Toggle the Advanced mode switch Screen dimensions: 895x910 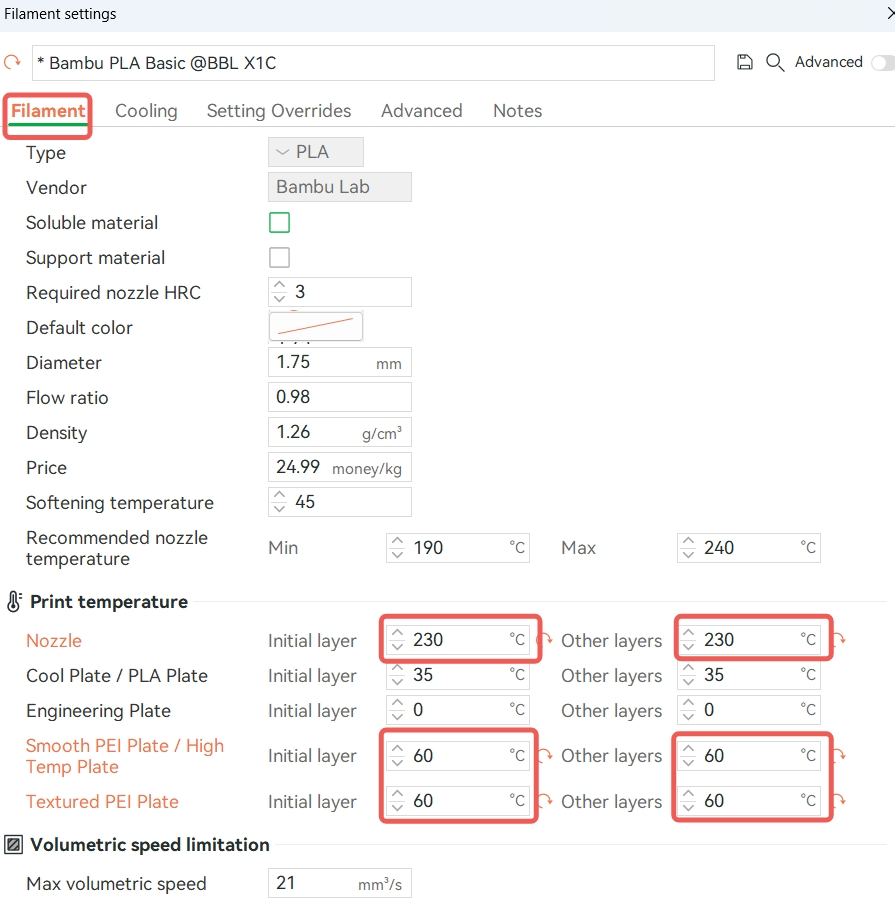tap(883, 63)
